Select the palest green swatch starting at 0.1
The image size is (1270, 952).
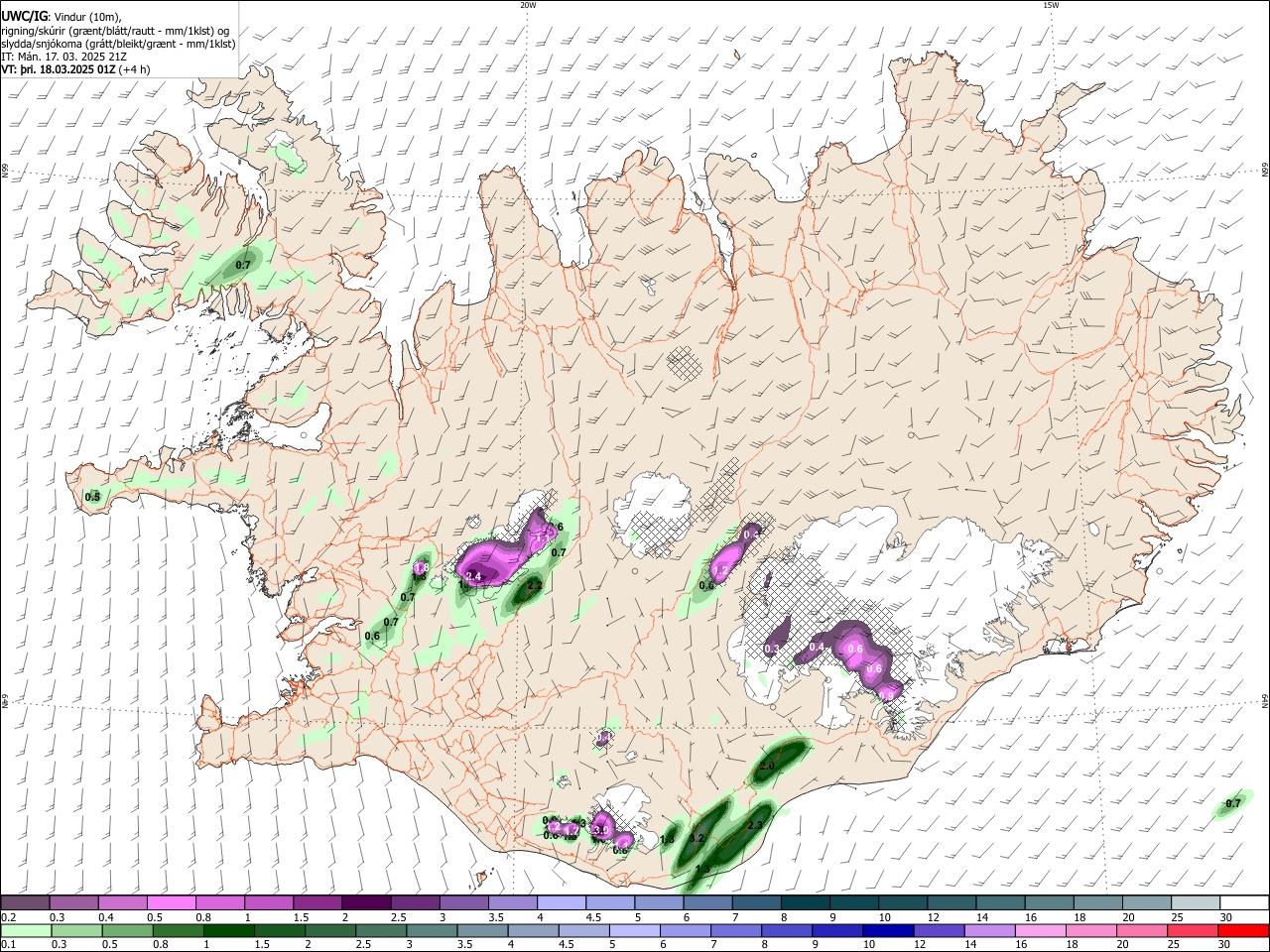pos(27,930)
